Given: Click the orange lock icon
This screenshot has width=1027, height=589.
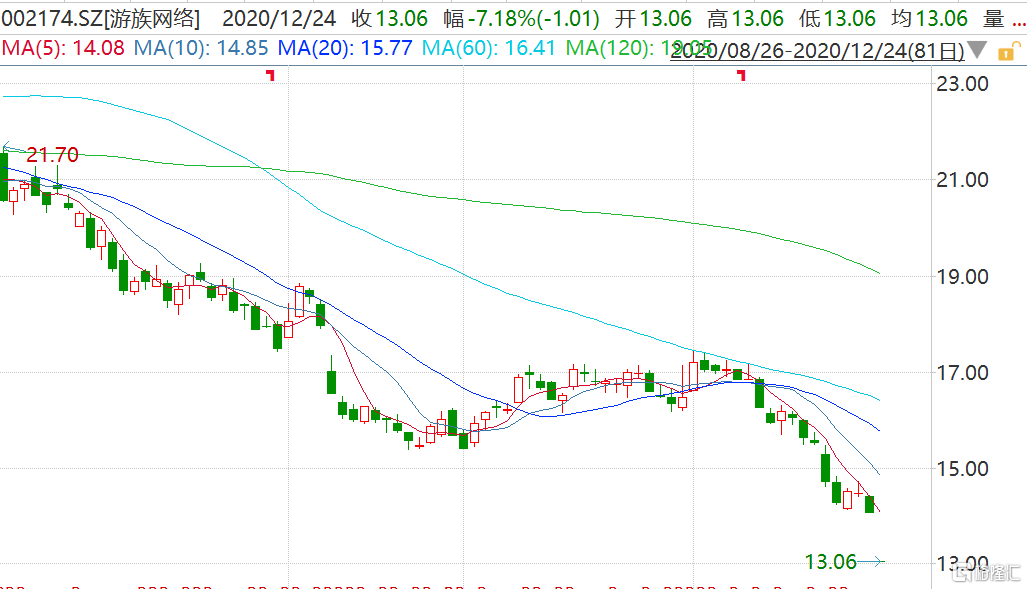Looking at the screenshot, I should coord(1009,51).
